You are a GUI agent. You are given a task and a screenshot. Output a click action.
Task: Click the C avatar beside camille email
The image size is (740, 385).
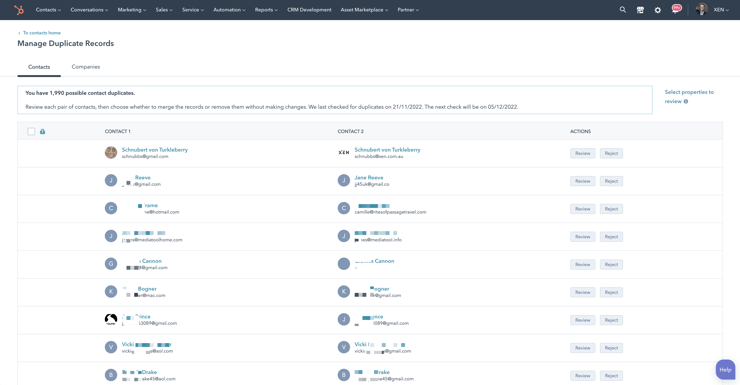point(344,208)
